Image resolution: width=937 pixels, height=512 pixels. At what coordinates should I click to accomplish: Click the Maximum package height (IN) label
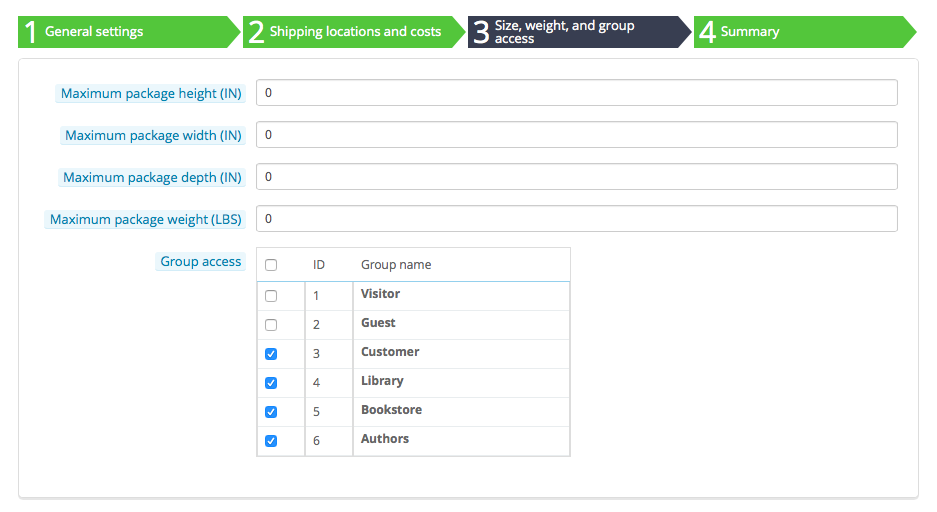coord(152,94)
